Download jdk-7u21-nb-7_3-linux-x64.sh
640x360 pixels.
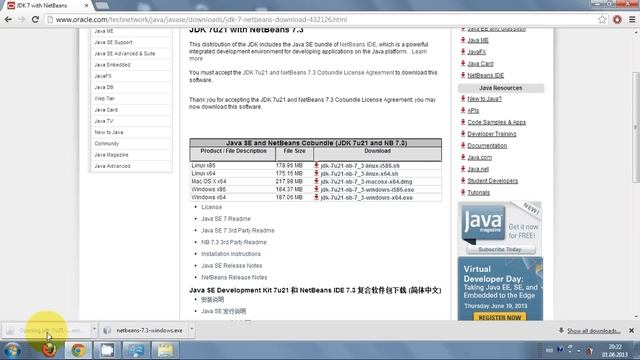tap(359, 173)
